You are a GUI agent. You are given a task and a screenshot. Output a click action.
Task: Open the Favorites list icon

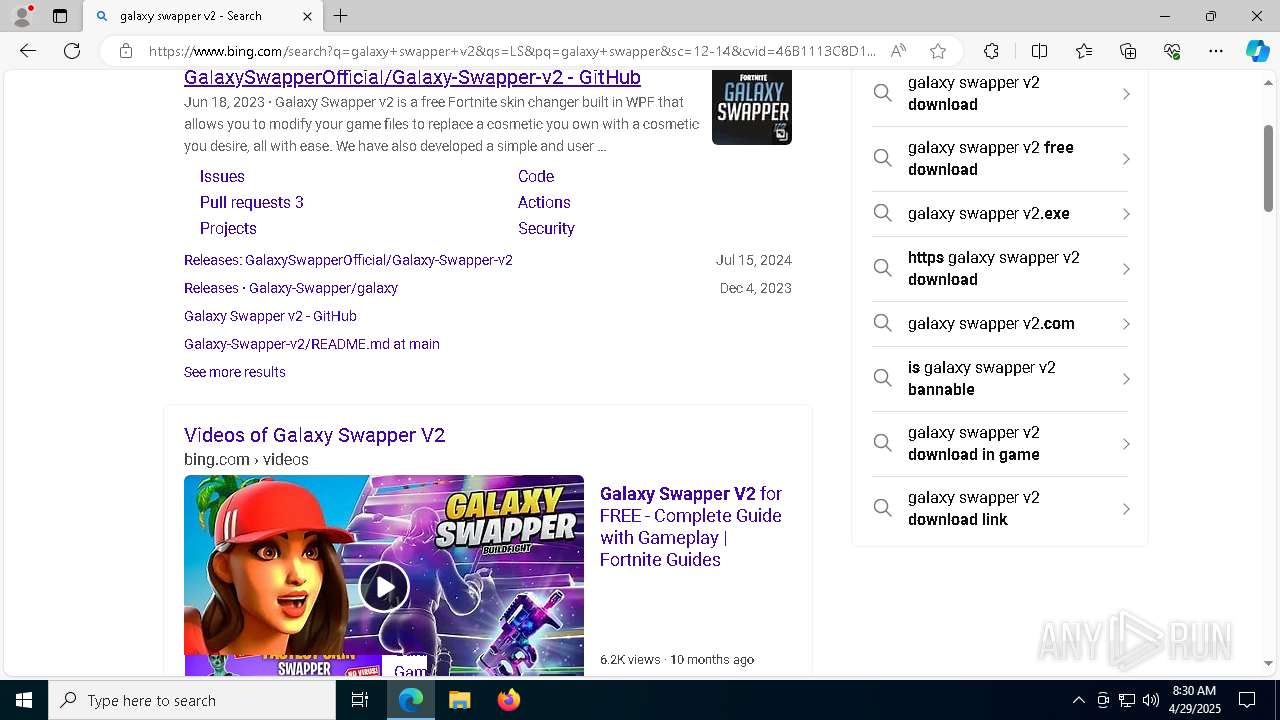1084,51
